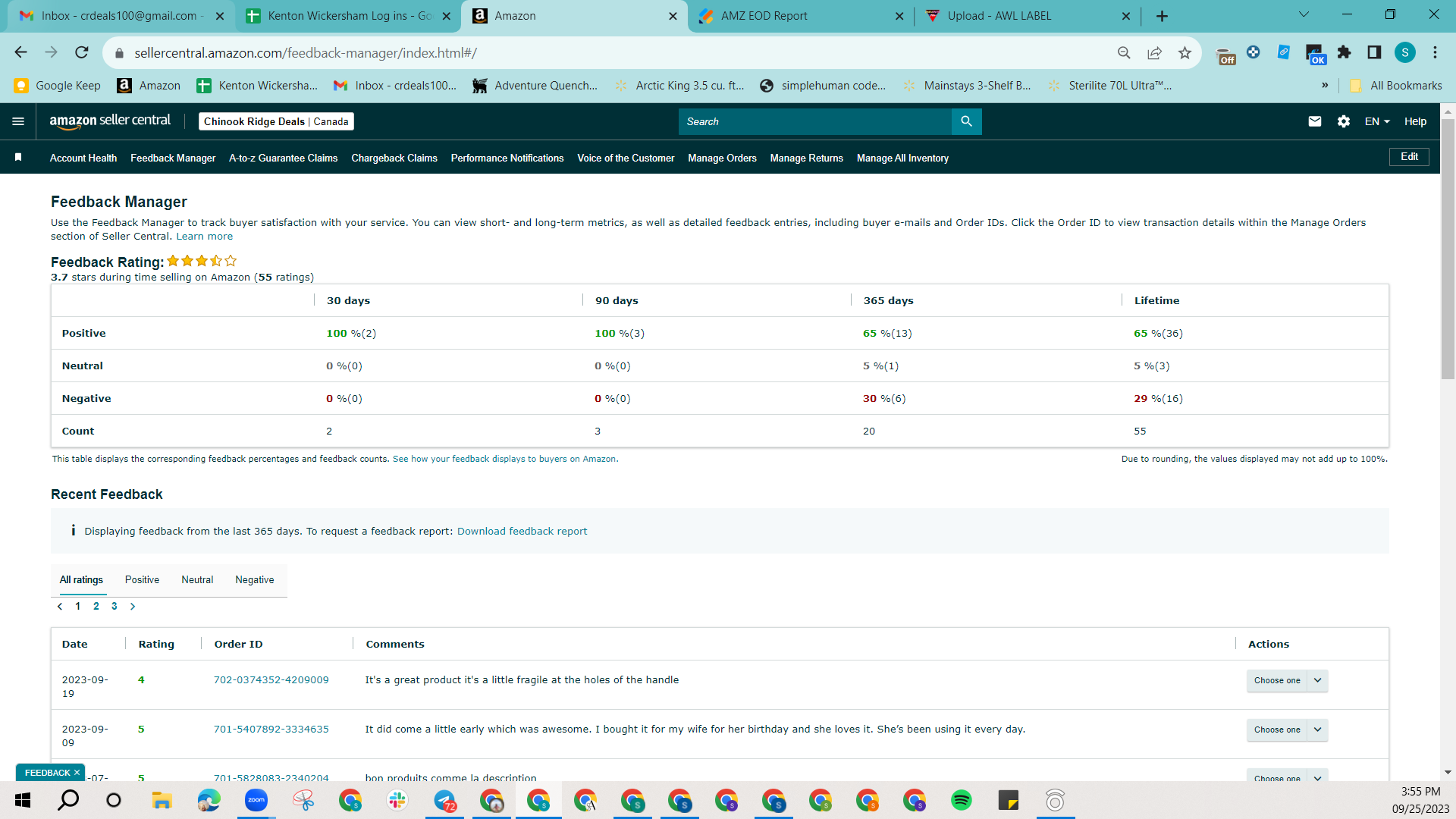The width and height of the screenshot is (1456, 819).
Task: Open the All Bookmarks folder
Action: [x=1395, y=86]
